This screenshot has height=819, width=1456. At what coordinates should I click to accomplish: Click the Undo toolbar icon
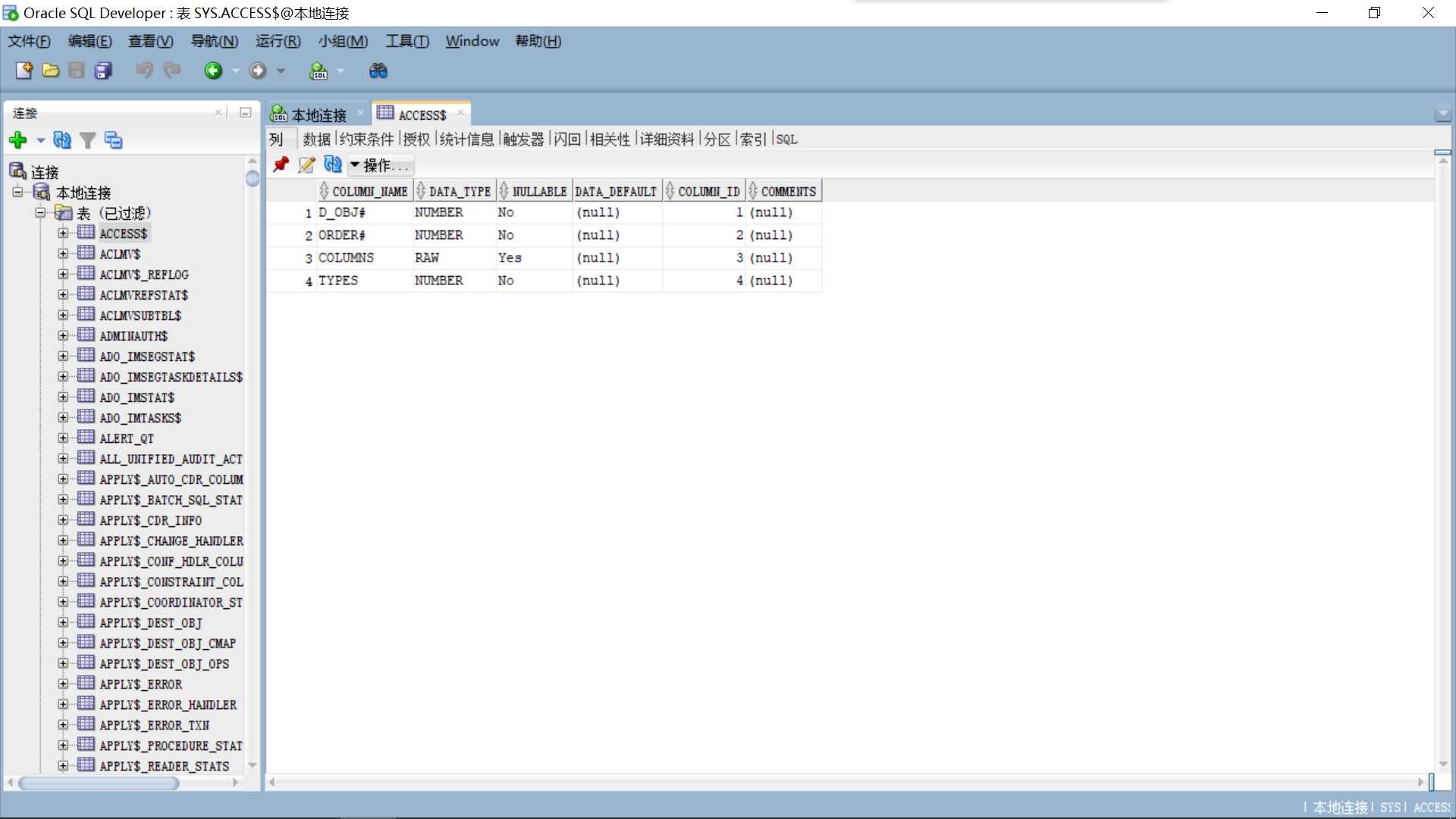point(144,71)
